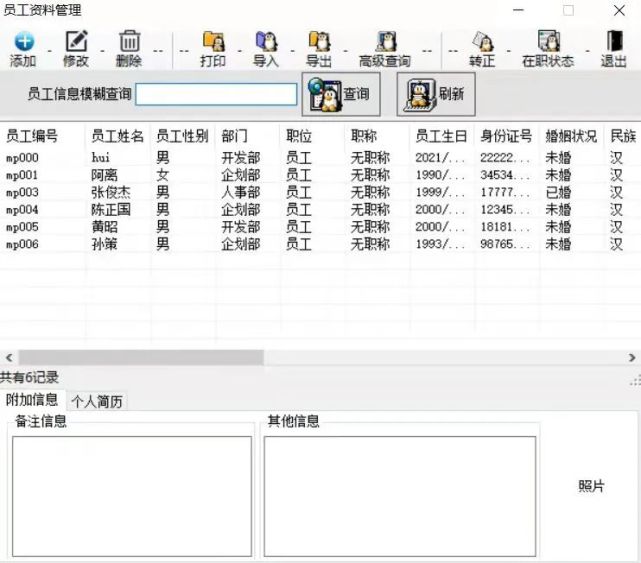Viewport: 641px width, 563px height.
Task: Click the 职位 column header
Action: (299, 136)
